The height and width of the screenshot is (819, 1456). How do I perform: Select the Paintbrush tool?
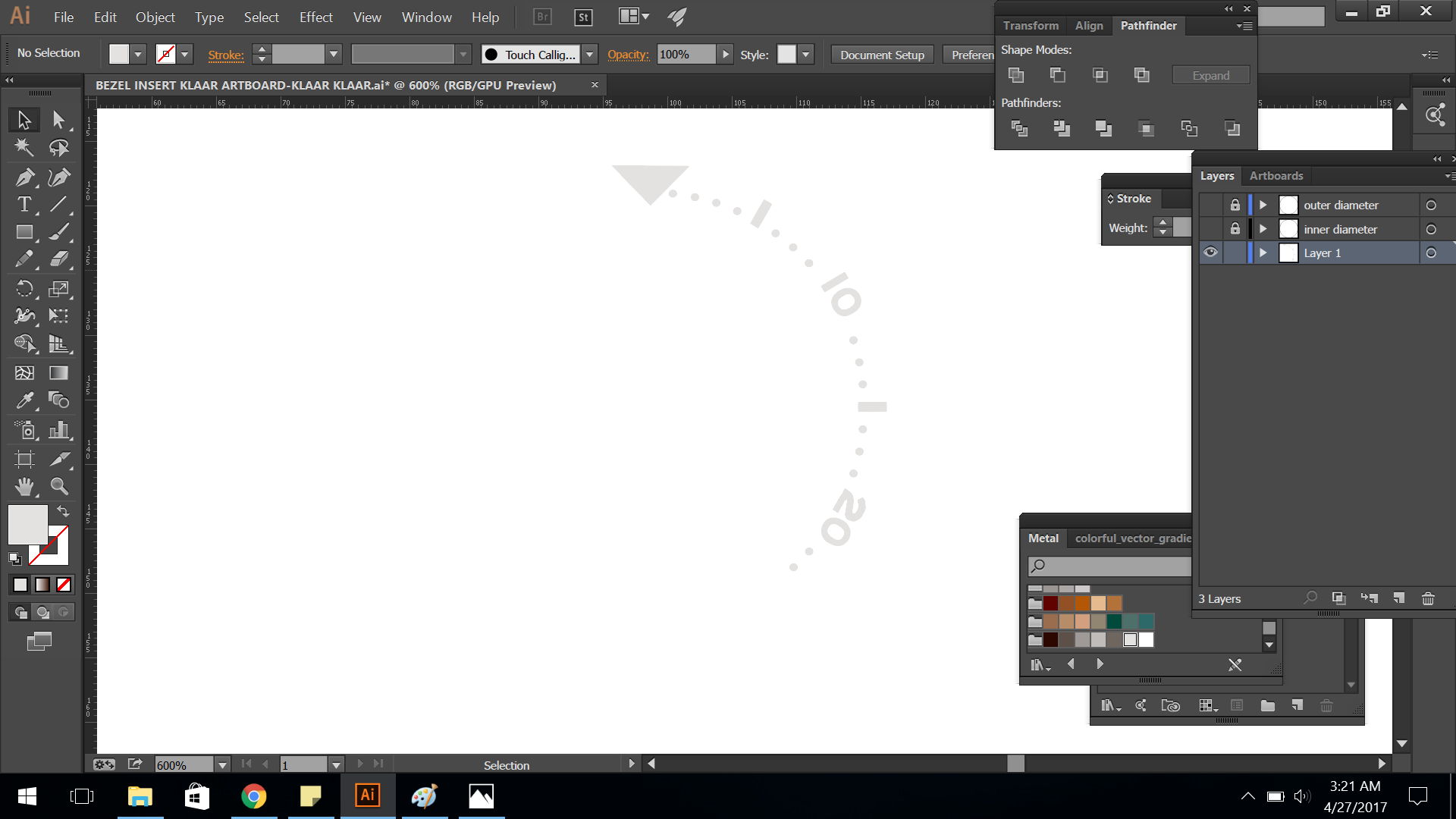(58, 232)
